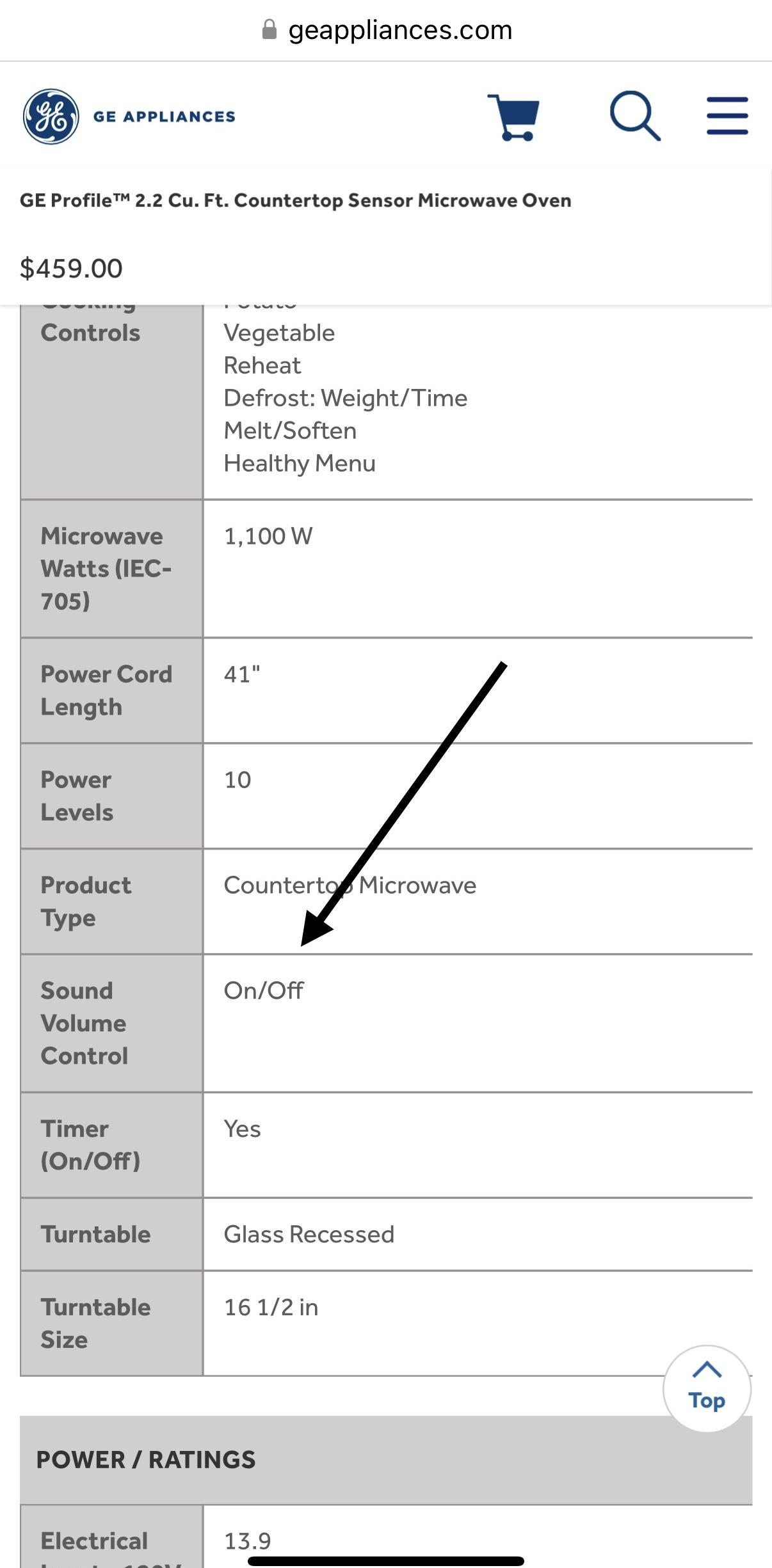Screen dimensions: 772x1568
Task: Tap the Turntable Size 16 1/2 in value
Action: 271,1307
